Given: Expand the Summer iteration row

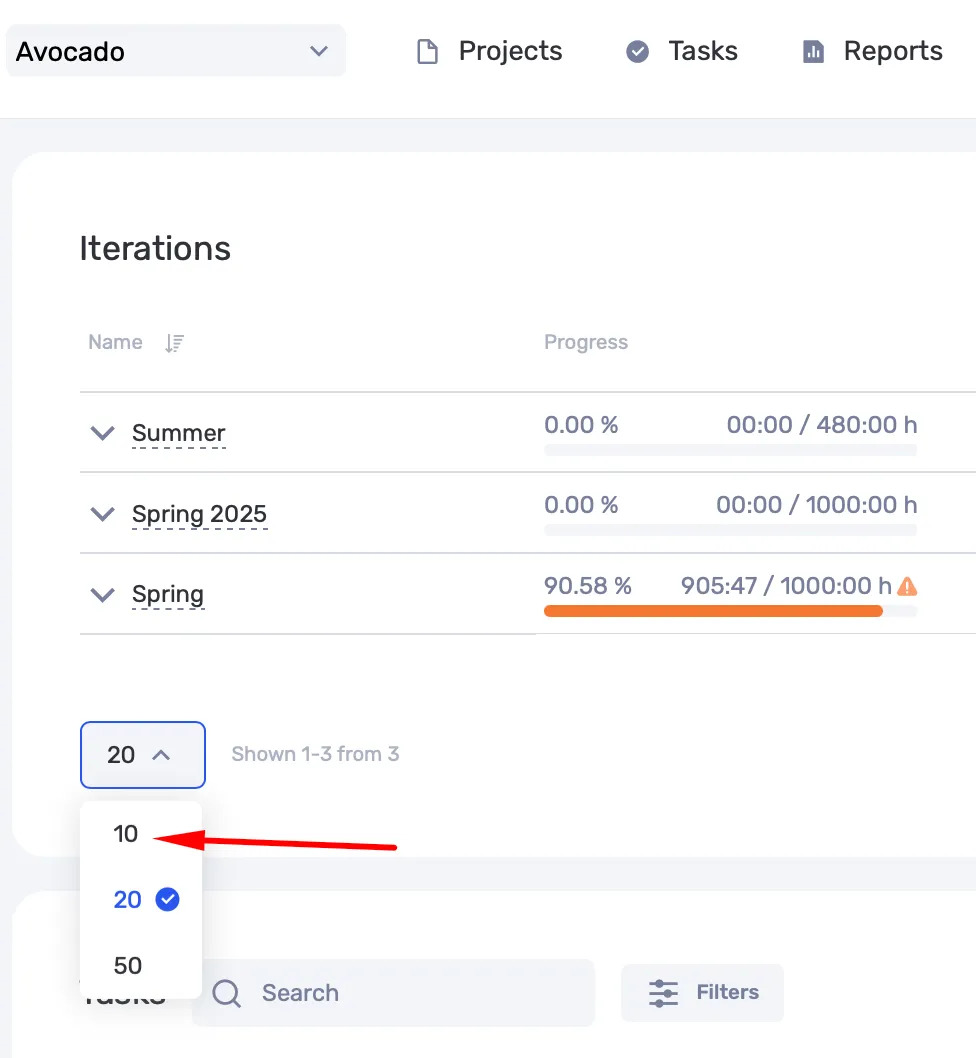Looking at the screenshot, I should 103,433.
